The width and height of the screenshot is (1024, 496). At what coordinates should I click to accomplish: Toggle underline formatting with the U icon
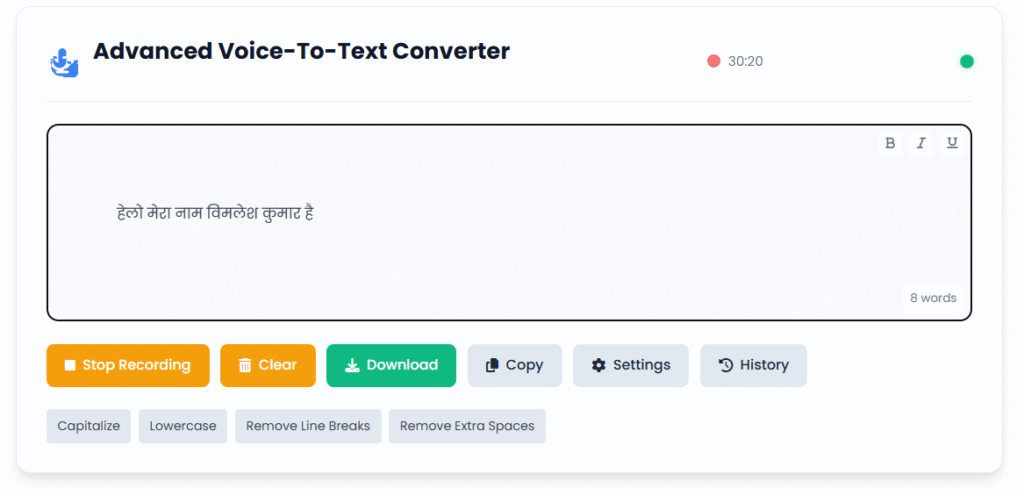coord(952,144)
